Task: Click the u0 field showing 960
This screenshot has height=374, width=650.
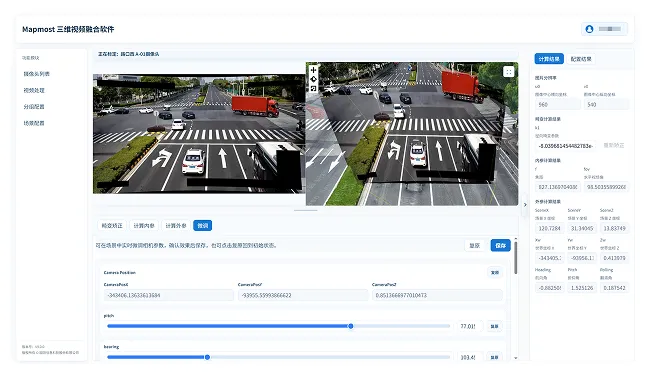Action: coord(558,104)
